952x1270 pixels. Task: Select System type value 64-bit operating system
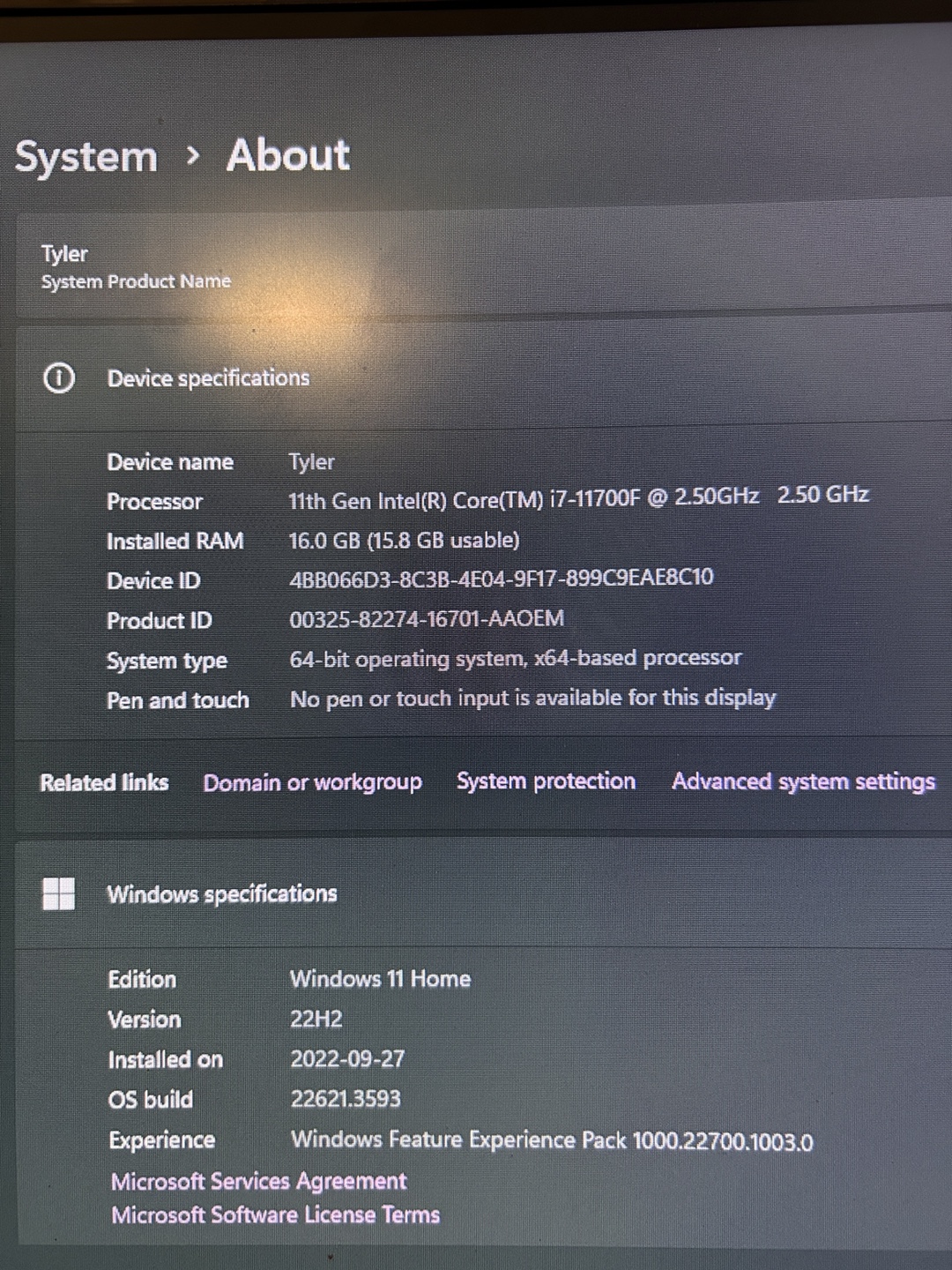[x=516, y=658]
